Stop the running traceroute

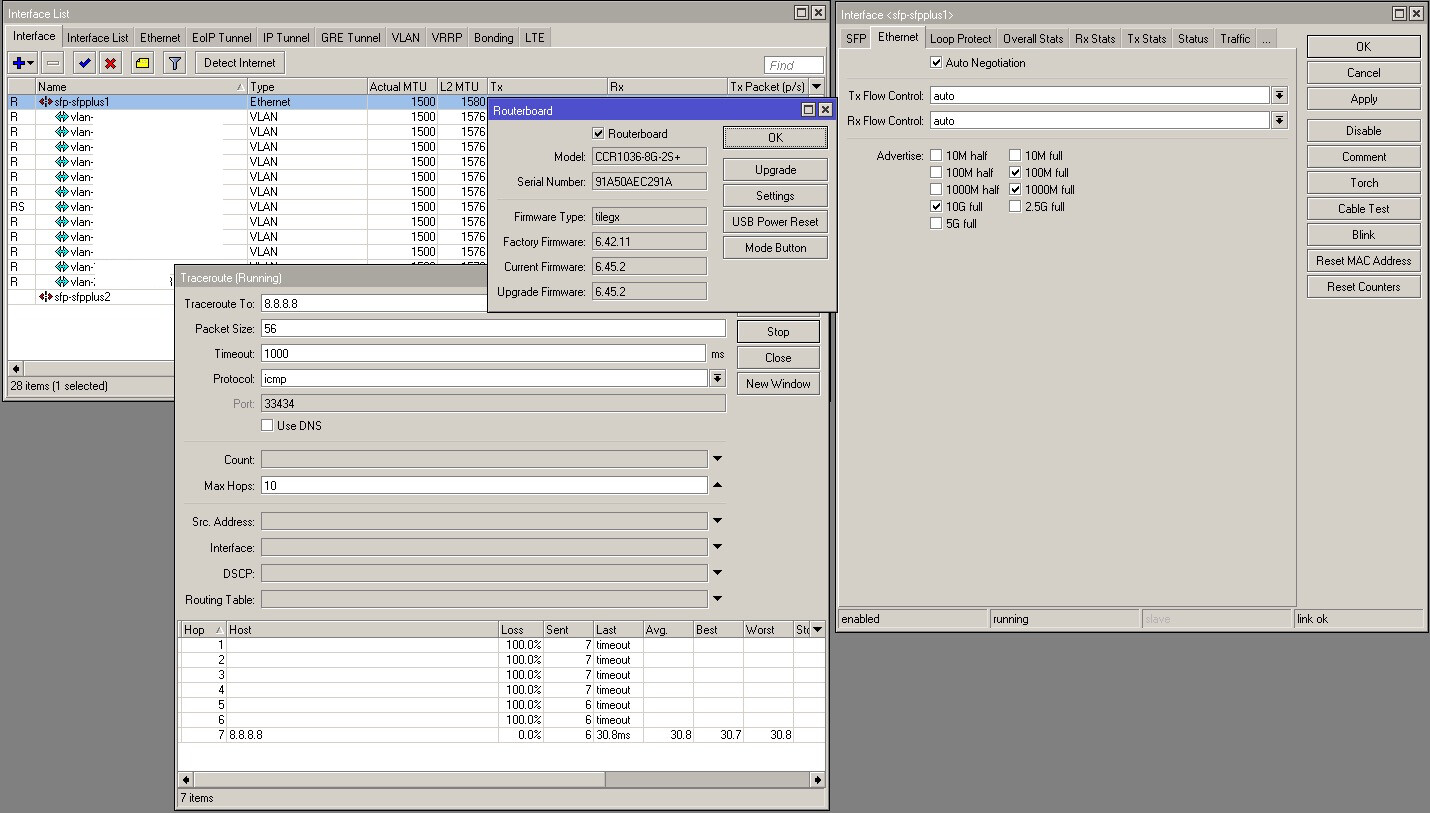778,332
